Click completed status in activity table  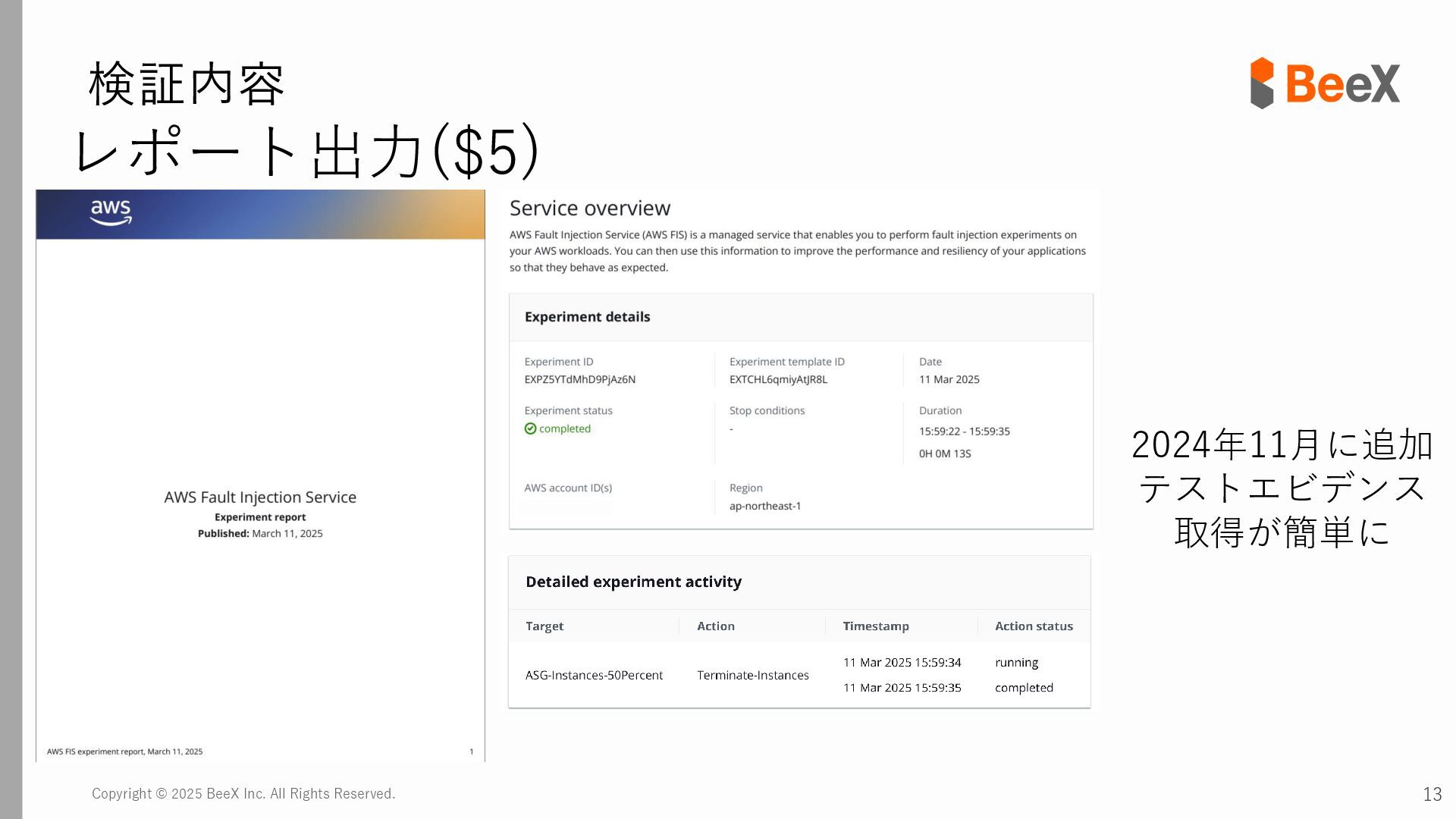(1024, 687)
